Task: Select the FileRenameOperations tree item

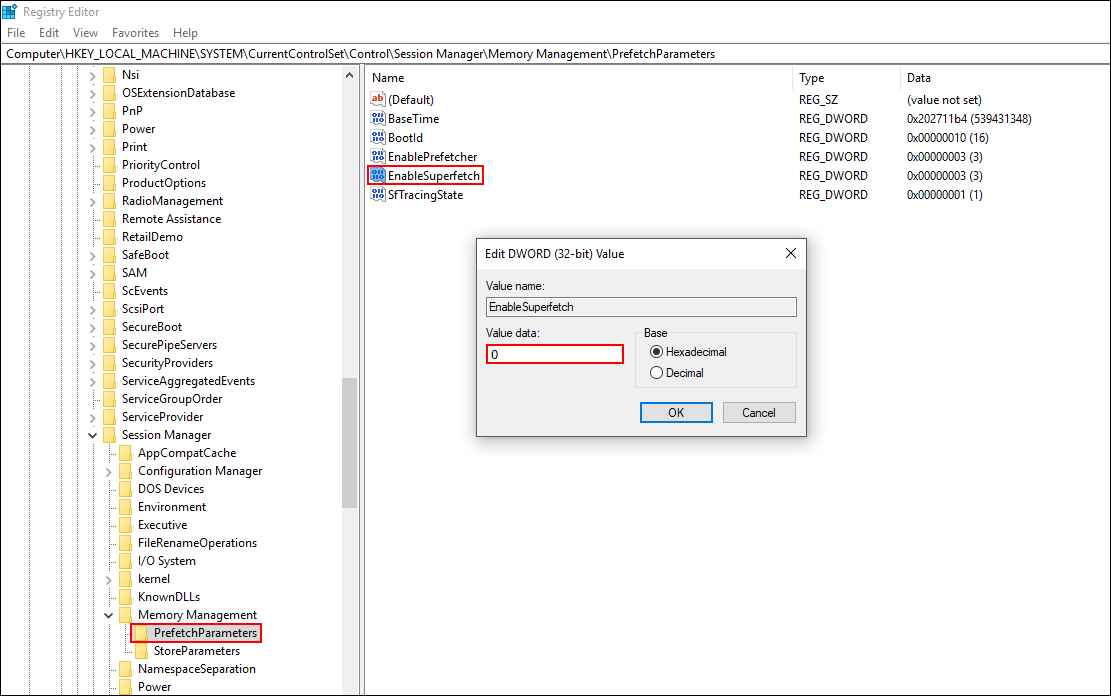Action: (197, 543)
